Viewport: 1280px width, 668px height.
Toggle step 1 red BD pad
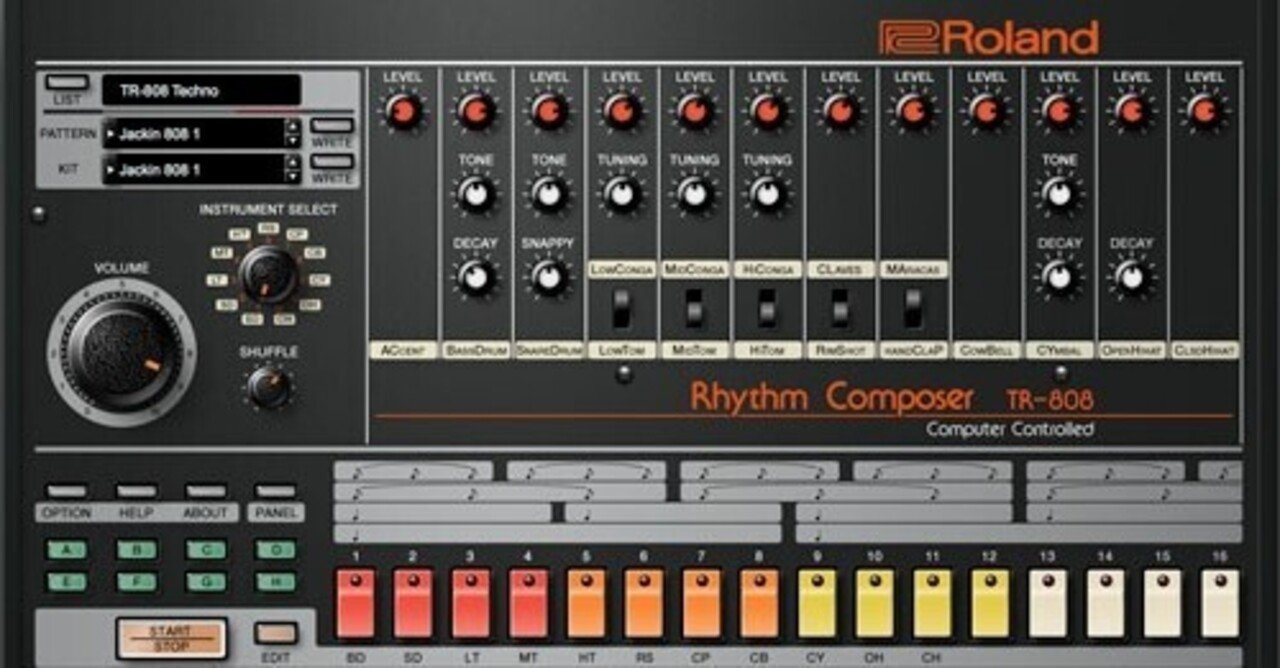click(x=355, y=603)
